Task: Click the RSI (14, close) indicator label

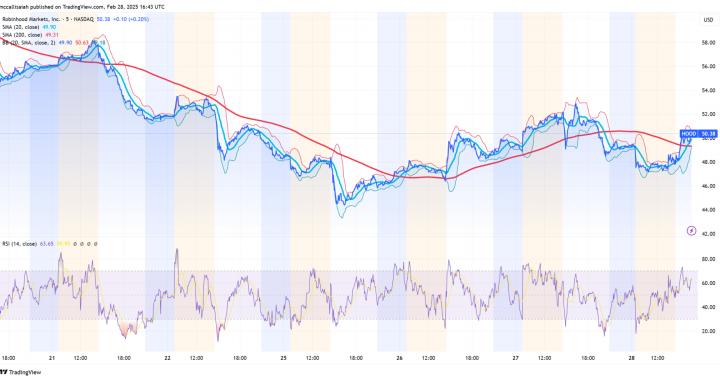Action: coord(20,244)
